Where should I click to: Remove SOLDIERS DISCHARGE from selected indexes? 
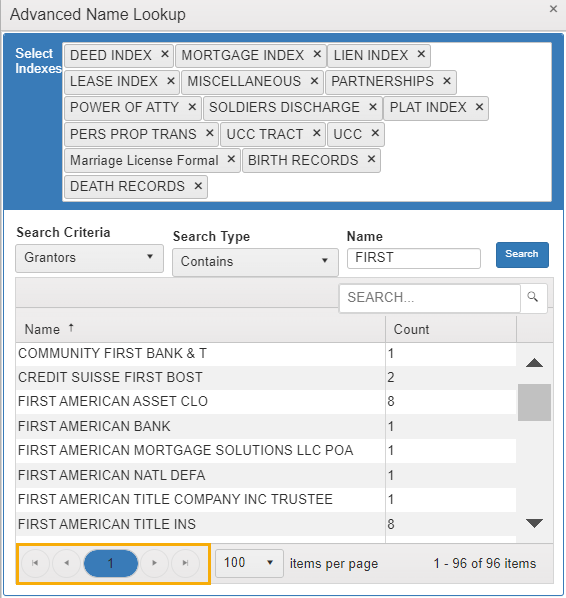click(x=373, y=107)
